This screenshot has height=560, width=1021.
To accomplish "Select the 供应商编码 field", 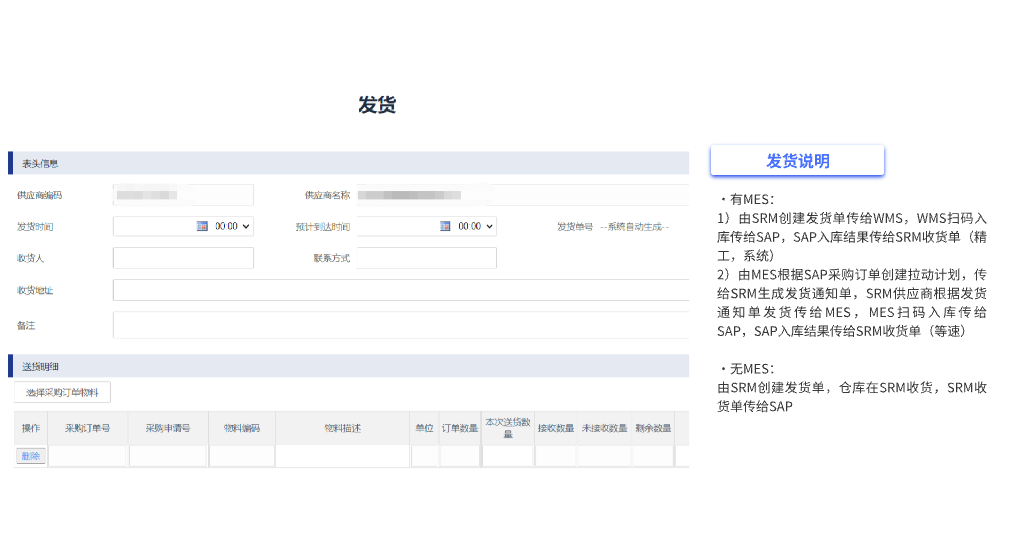I will (183, 195).
